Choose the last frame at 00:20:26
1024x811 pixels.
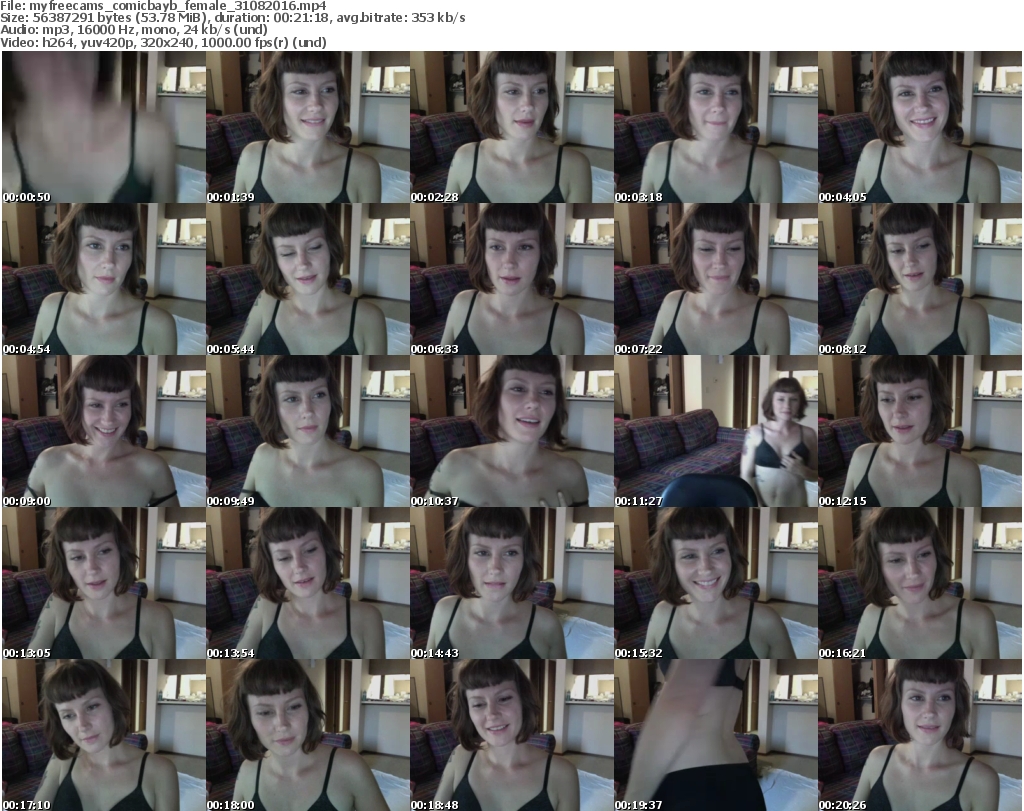coord(920,735)
